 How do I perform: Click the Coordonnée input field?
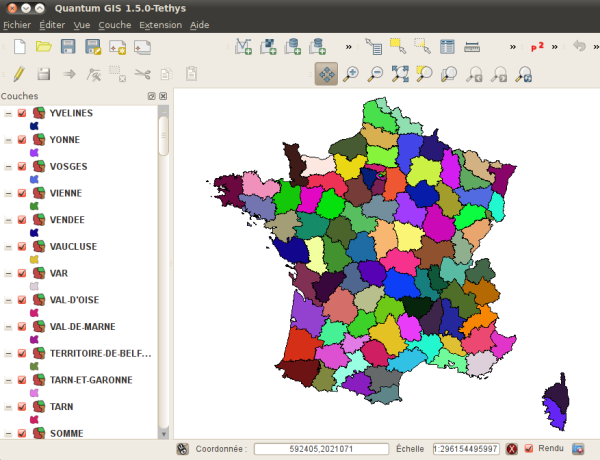click(320, 448)
